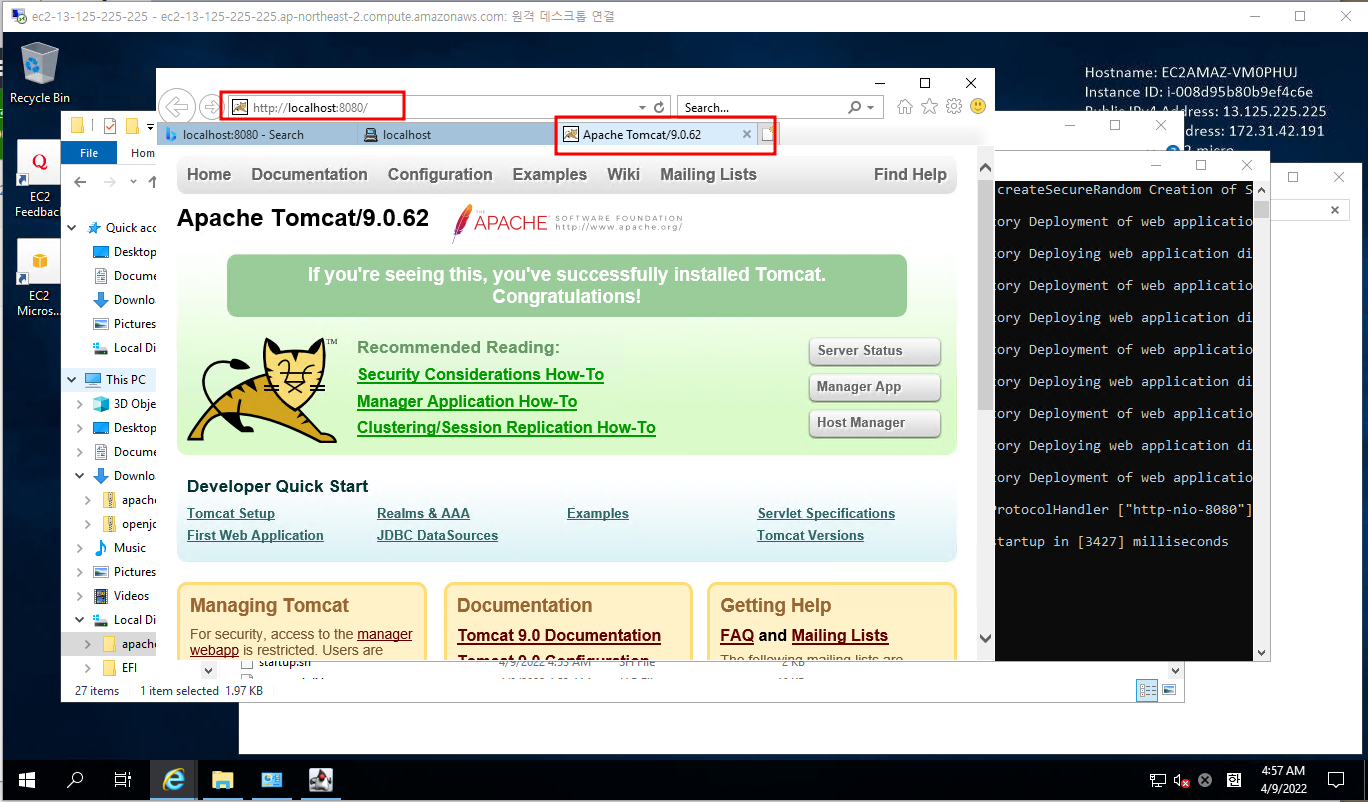Screen dimensions: 1368x802
Task: Click the search magnifier in IE search box
Action: tap(855, 107)
